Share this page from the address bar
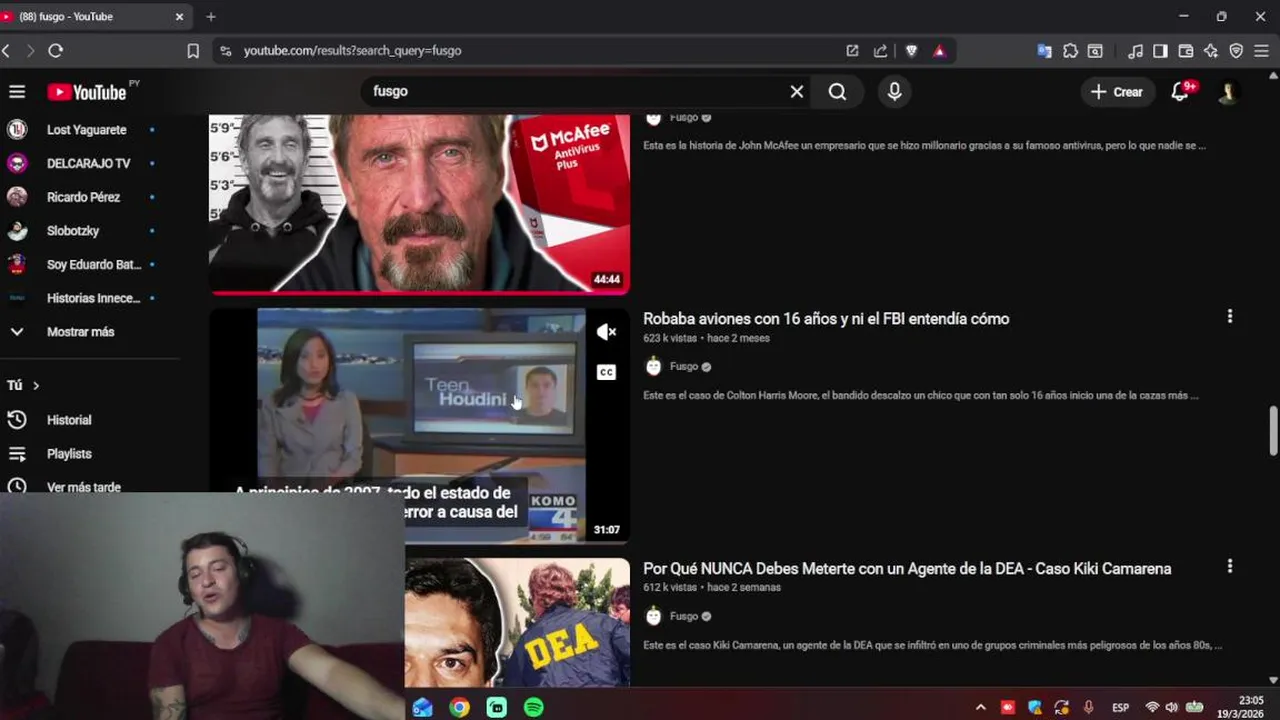1280x720 pixels. pos(880,50)
